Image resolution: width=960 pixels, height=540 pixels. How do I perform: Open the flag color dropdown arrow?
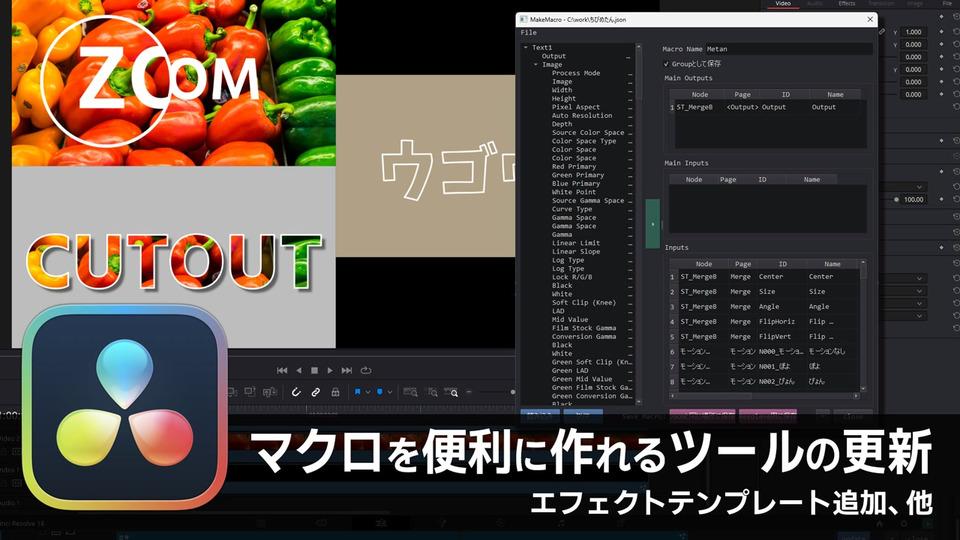[x=367, y=392]
